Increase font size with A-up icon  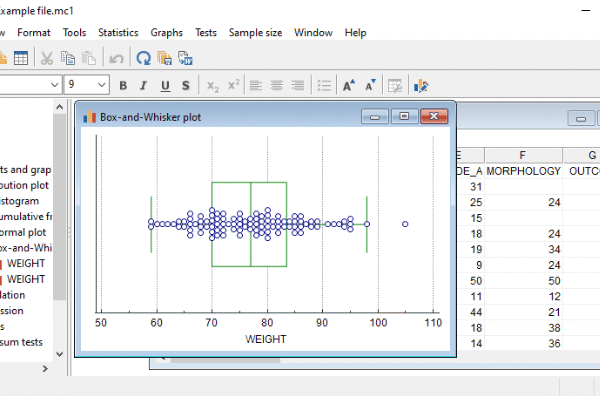tap(348, 85)
